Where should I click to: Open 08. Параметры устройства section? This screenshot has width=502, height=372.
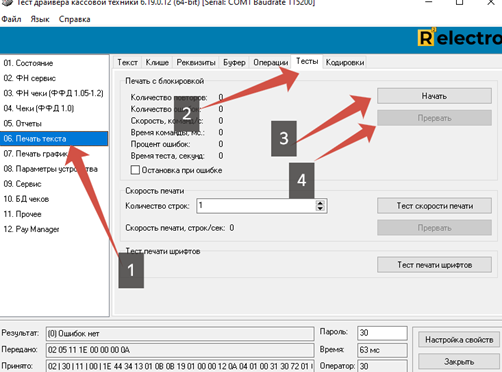click(x=54, y=169)
